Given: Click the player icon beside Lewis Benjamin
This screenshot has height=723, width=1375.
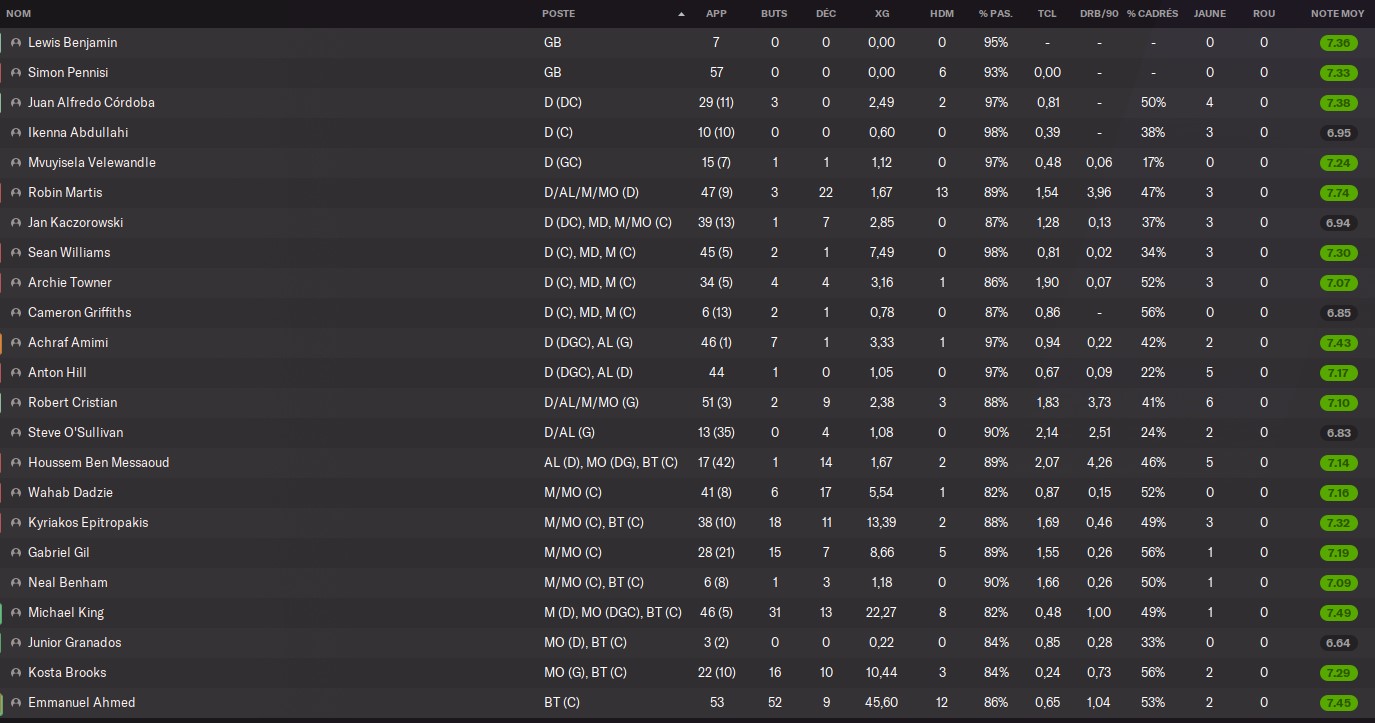Looking at the screenshot, I should 16,43.
